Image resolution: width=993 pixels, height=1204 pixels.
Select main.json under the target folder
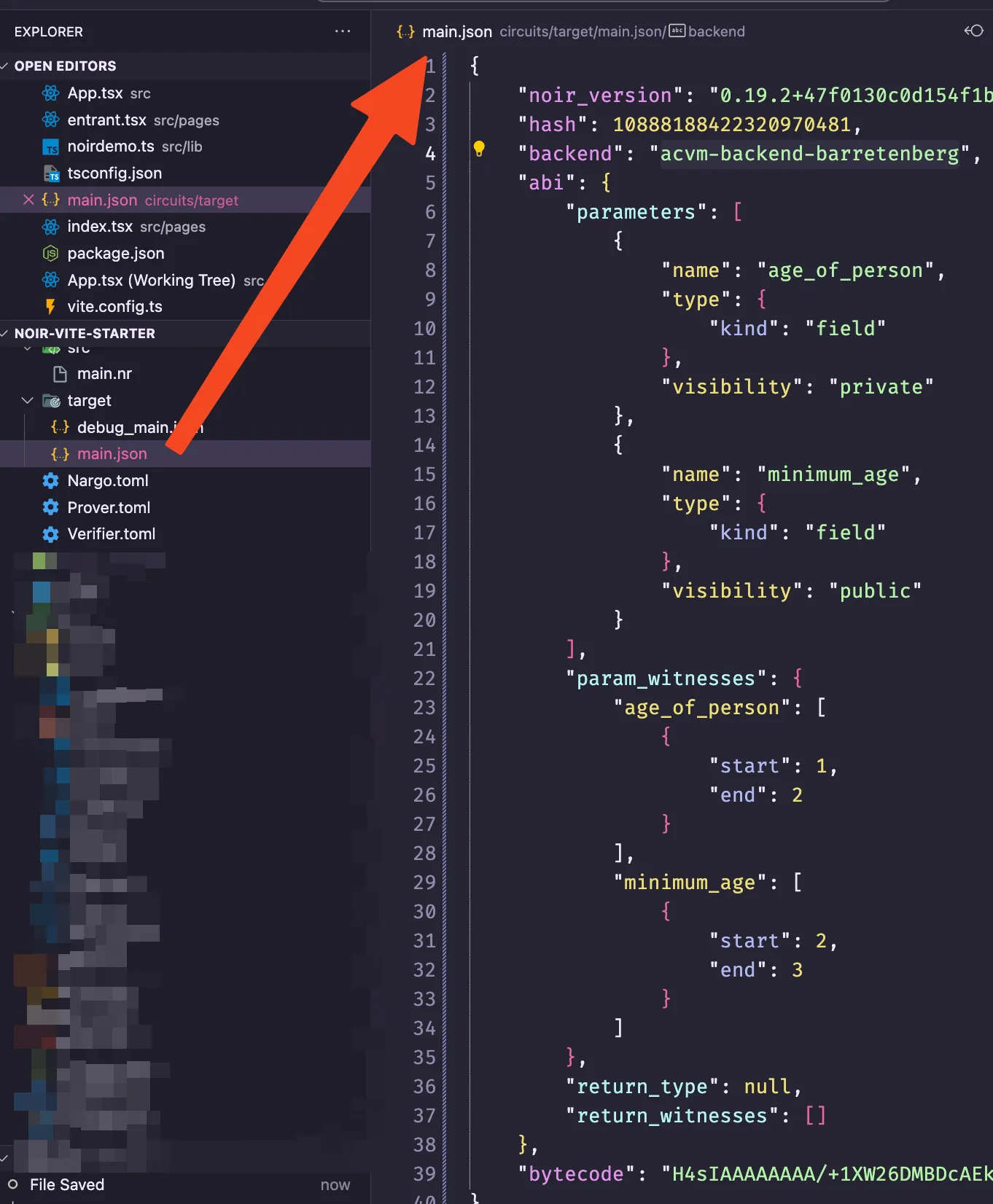pos(185,454)
